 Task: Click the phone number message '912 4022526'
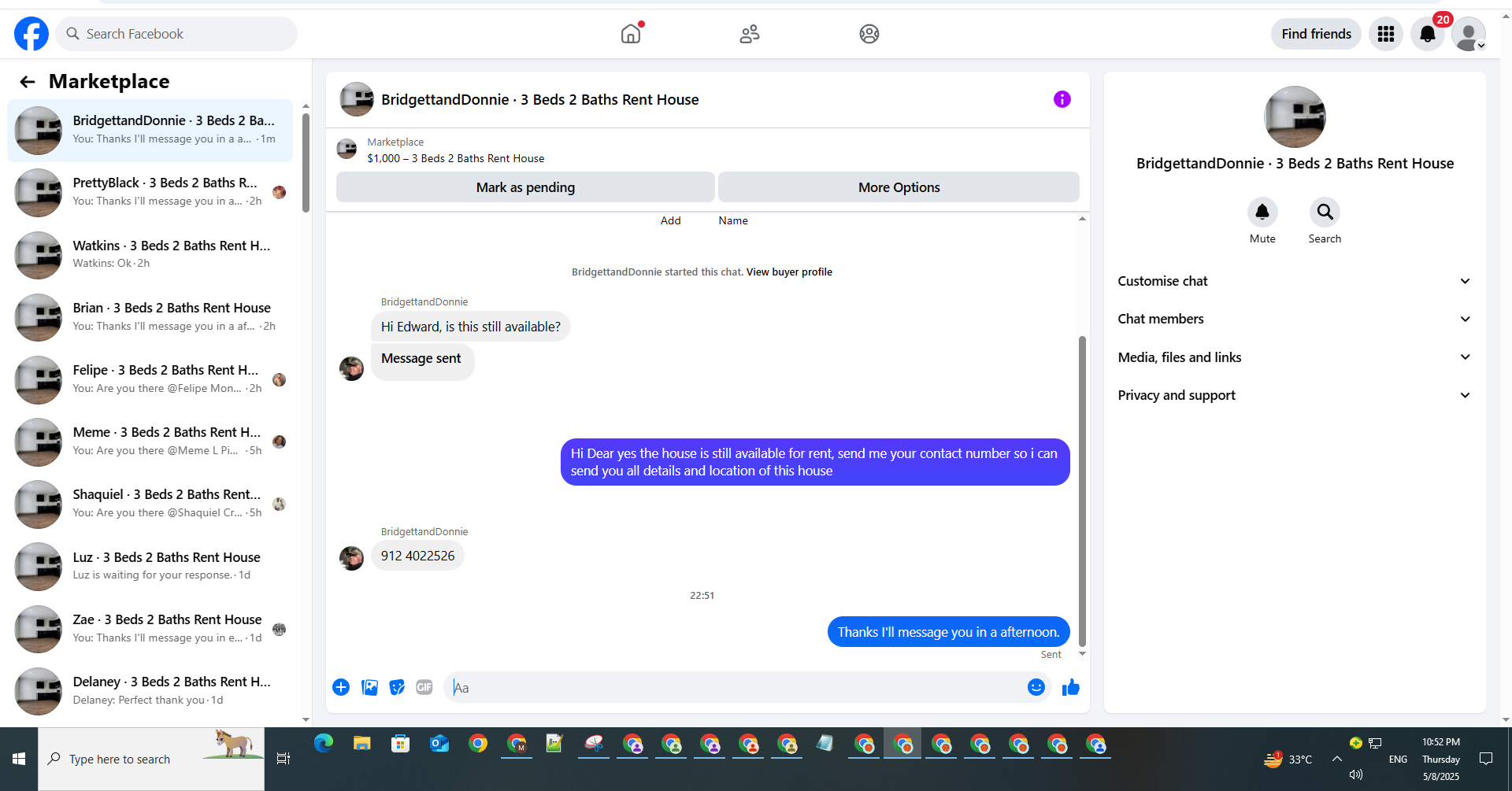pos(417,556)
